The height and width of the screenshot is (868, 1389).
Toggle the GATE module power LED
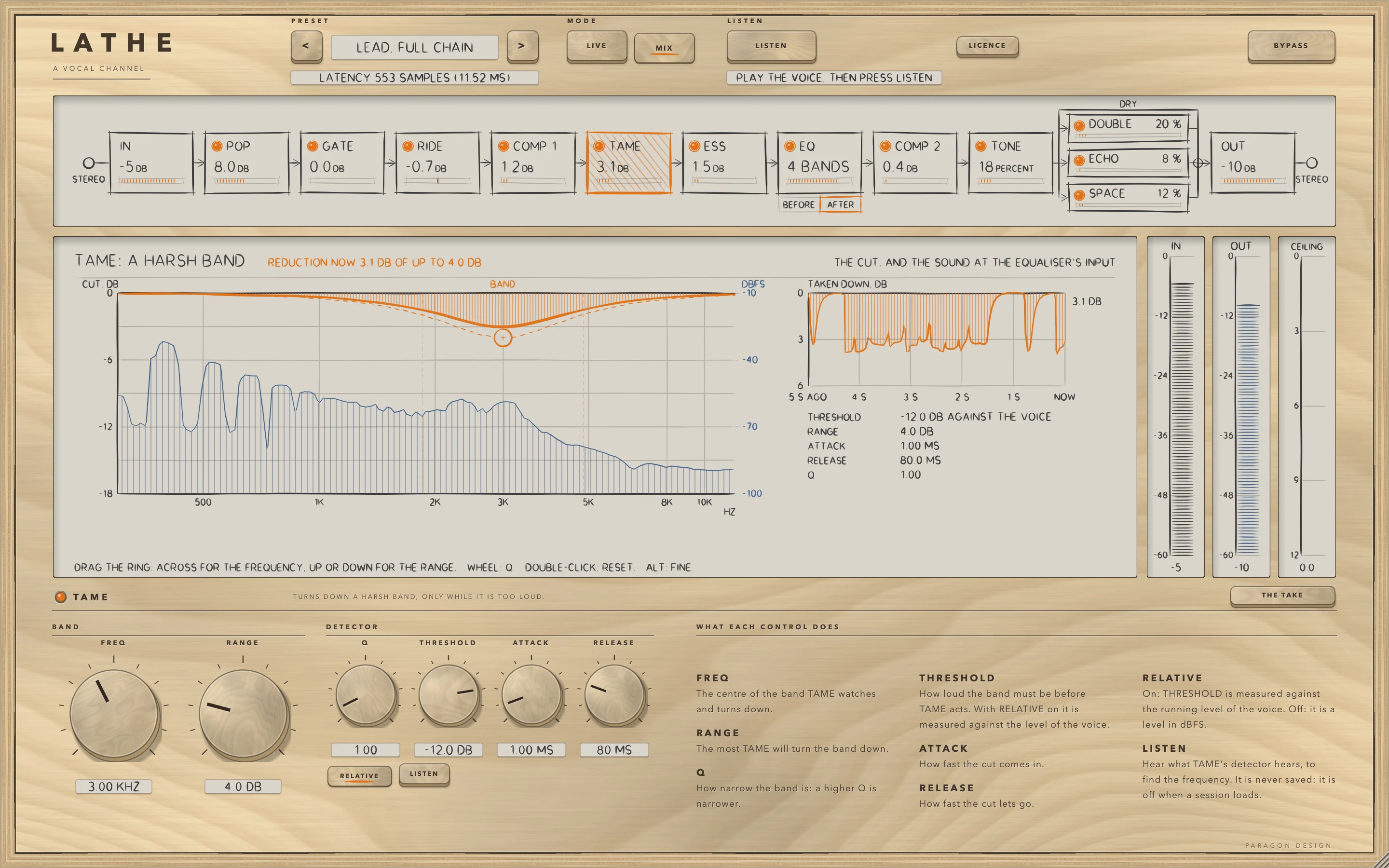tap(313, 147)
